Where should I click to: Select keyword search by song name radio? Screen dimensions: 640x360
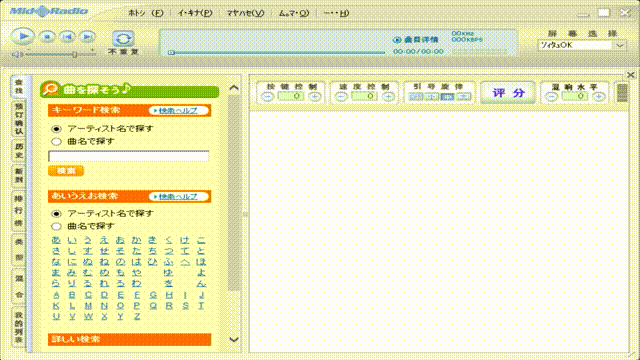pos(56,142)
